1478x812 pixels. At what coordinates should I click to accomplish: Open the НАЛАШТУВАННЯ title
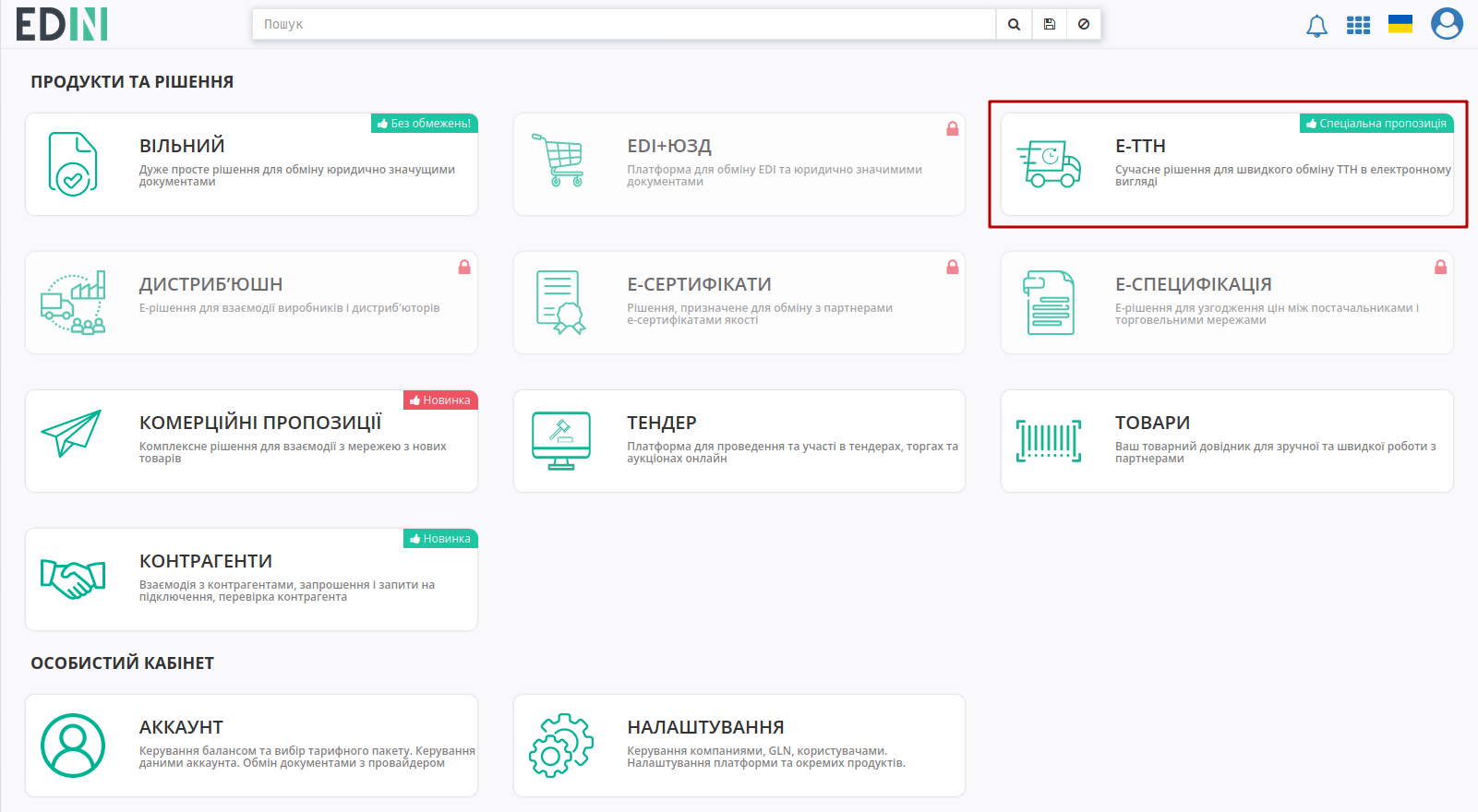(705, 727)
